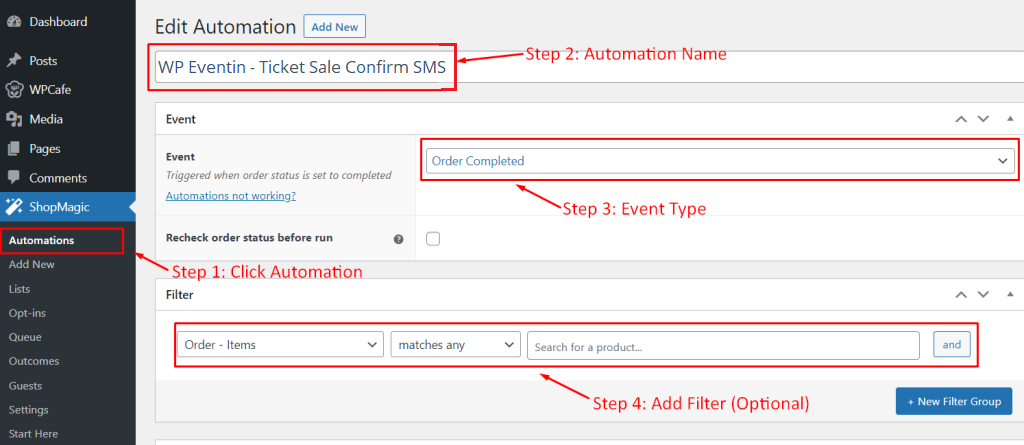Image resolution: width=1024 pixels, height=445 pixels.
Task: Collapse the Event panel with triangle toggle
Action: (1010, 119)
